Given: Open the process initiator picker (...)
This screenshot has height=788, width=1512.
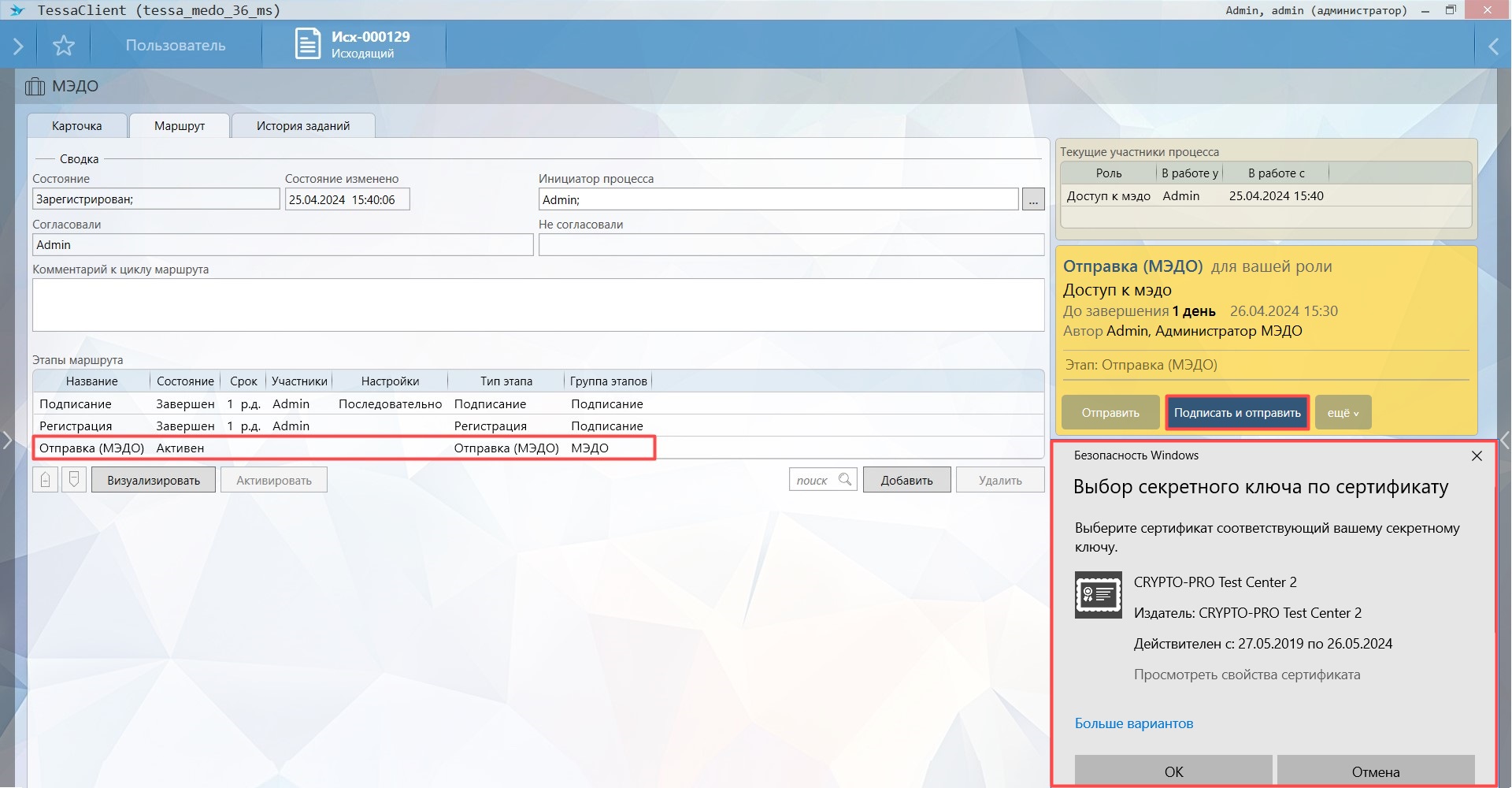Looking at the screenshot, I should [1033, 200].
